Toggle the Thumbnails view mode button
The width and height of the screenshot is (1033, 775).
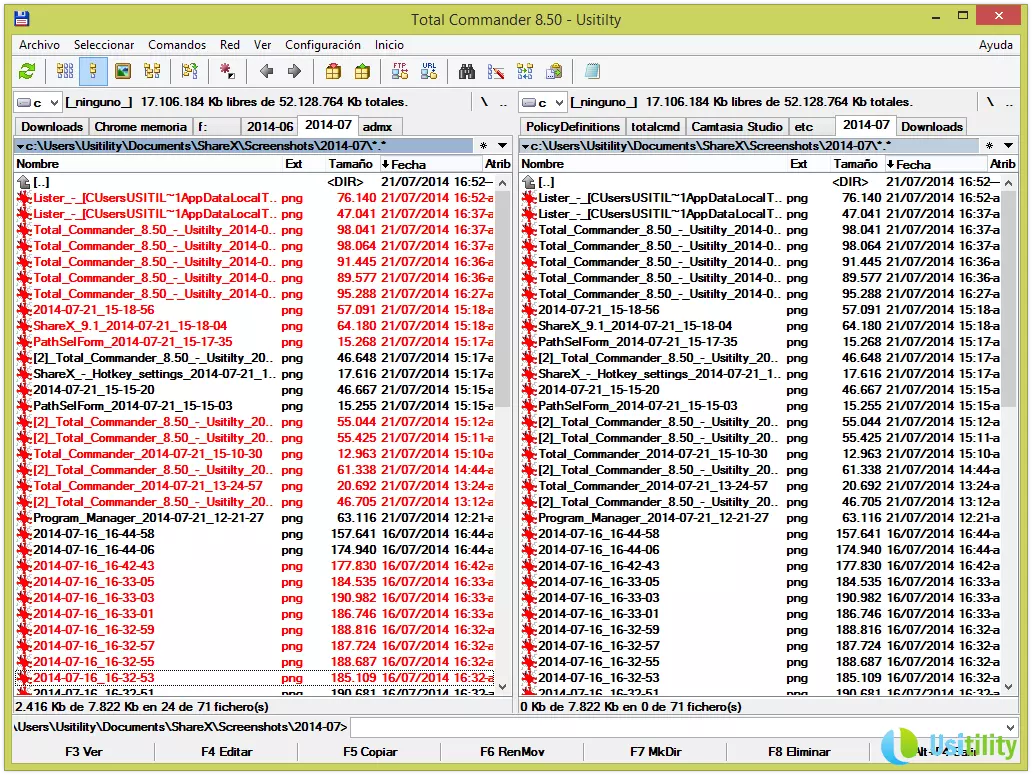click(x=122, y=71)
